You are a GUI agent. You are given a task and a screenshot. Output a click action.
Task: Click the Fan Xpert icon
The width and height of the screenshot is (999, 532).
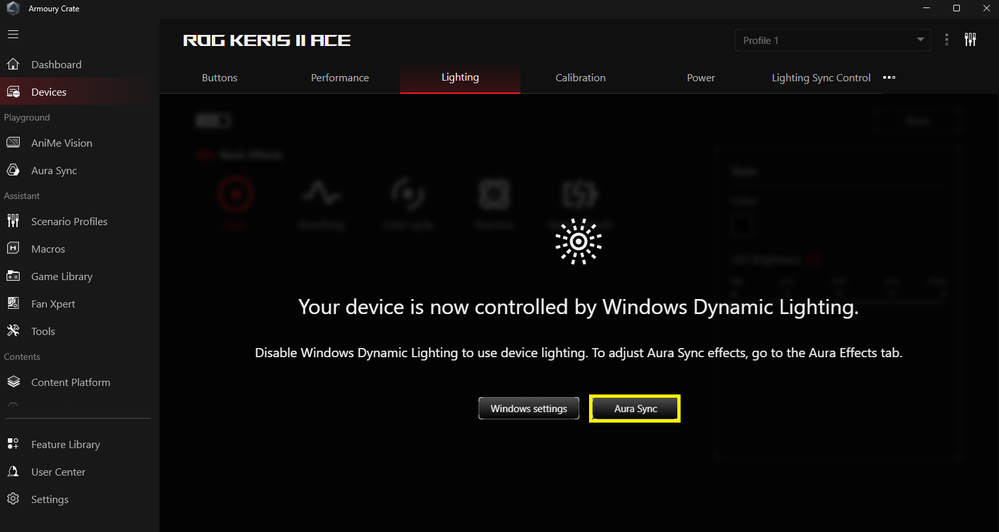(13, 303)
